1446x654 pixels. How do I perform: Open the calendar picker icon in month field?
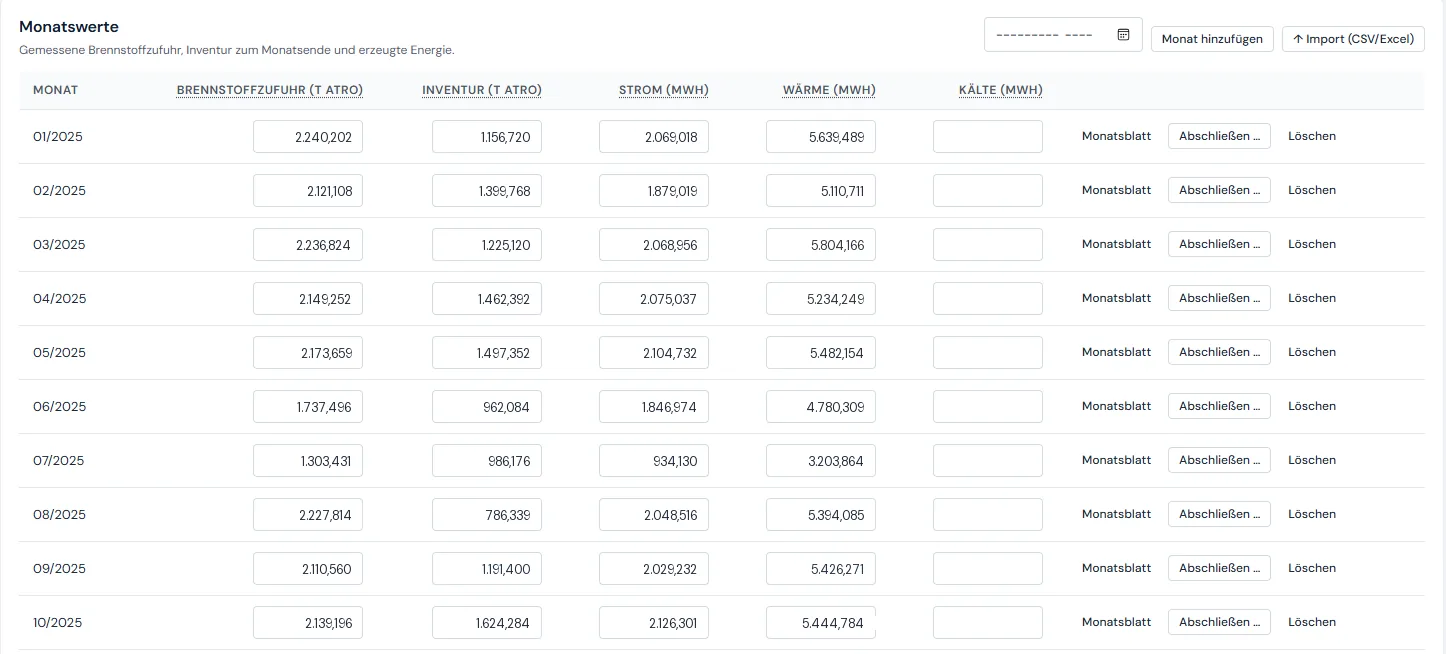[x=1123, y=34]
